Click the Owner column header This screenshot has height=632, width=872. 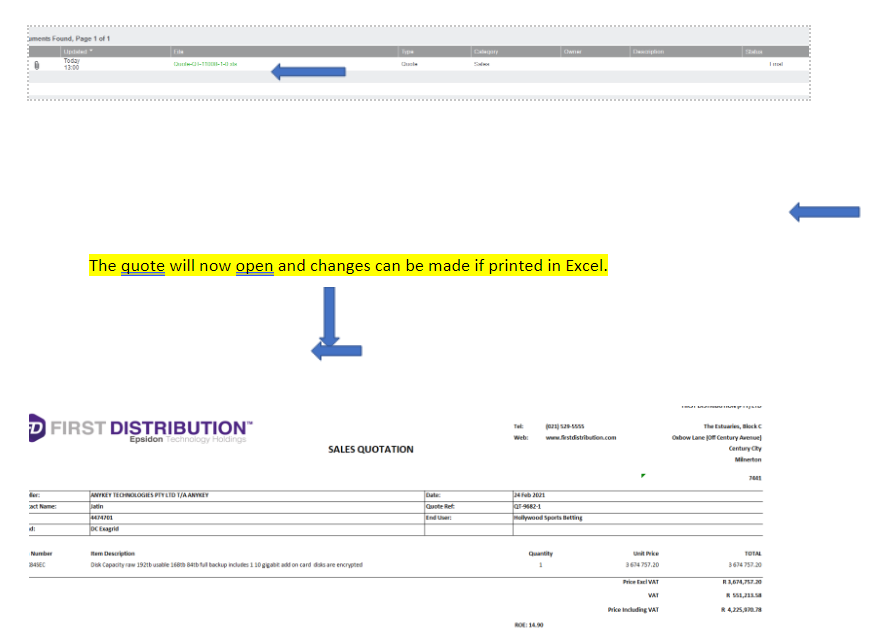click(573, 51)
